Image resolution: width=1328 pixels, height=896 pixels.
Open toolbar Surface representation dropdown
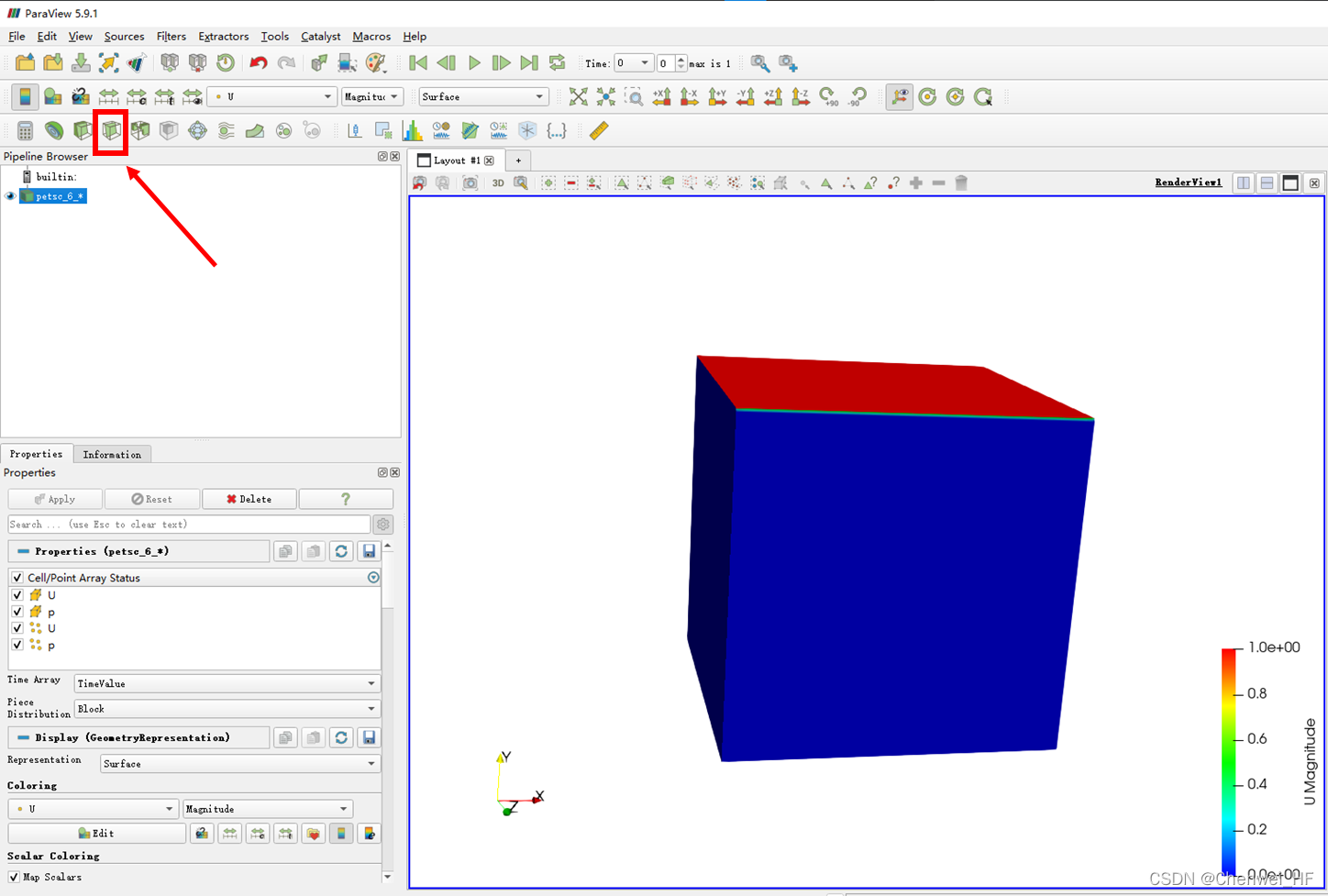(483, 96)
